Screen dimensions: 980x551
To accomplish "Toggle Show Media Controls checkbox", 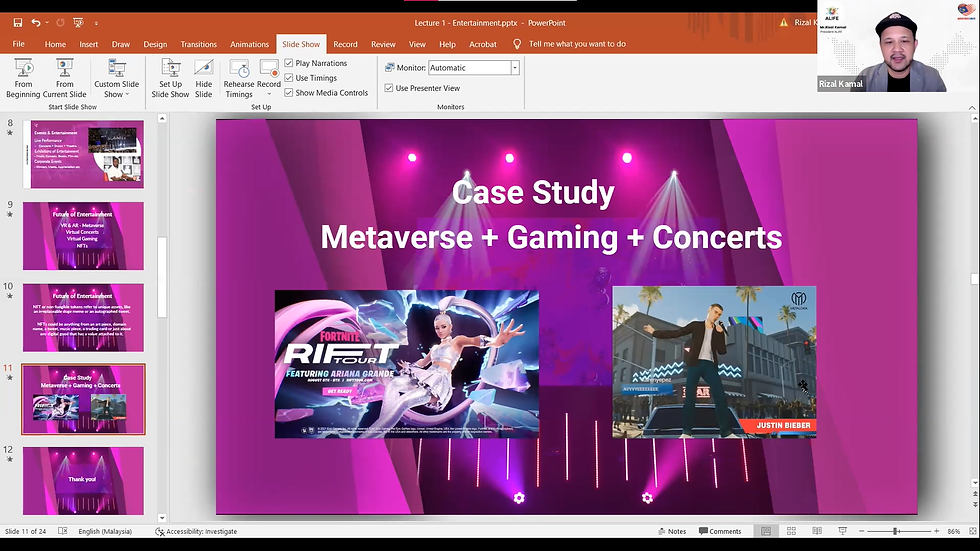I will click(289, 92).
